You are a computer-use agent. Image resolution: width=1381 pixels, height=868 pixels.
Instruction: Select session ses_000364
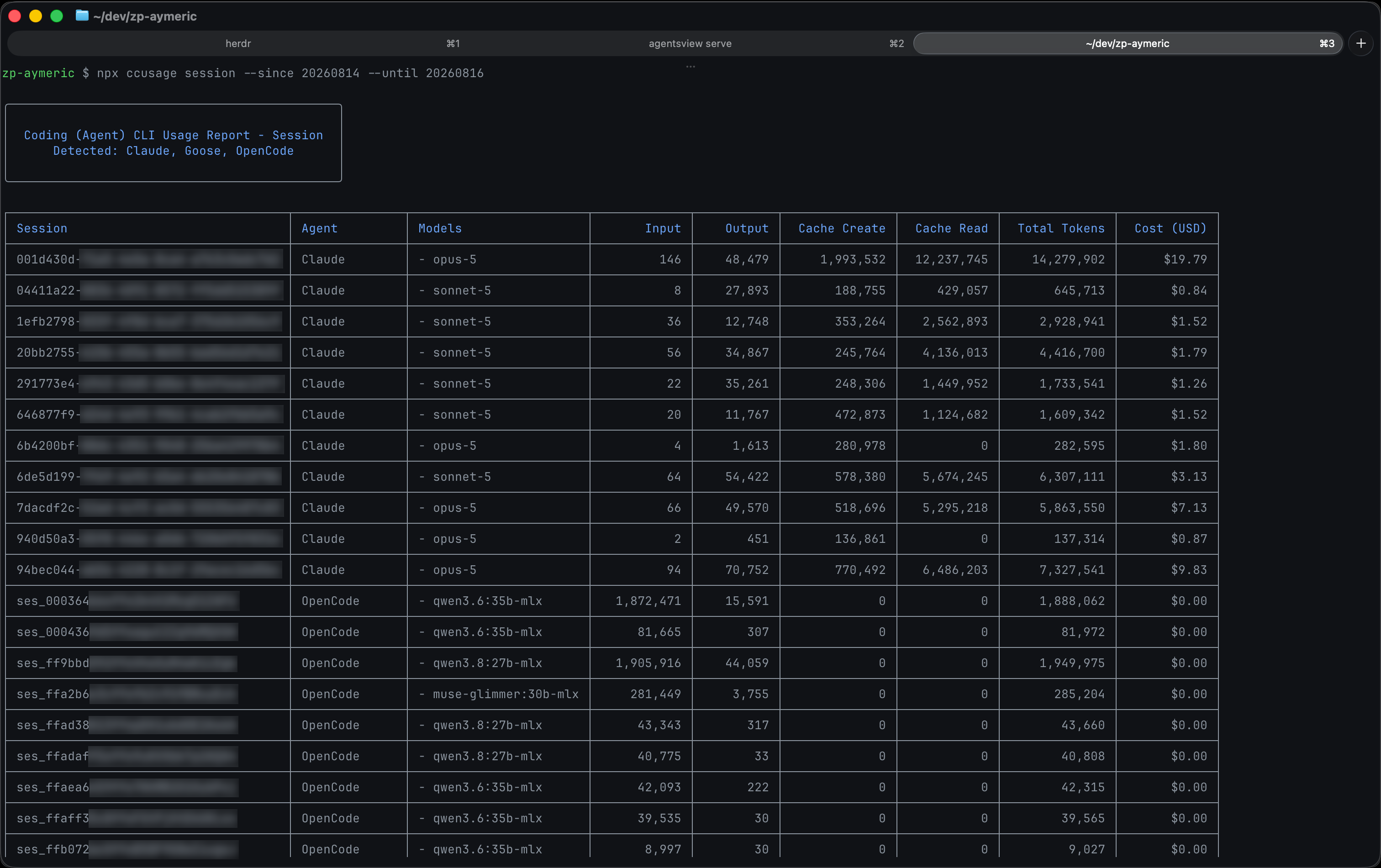[x=53, y=601]
